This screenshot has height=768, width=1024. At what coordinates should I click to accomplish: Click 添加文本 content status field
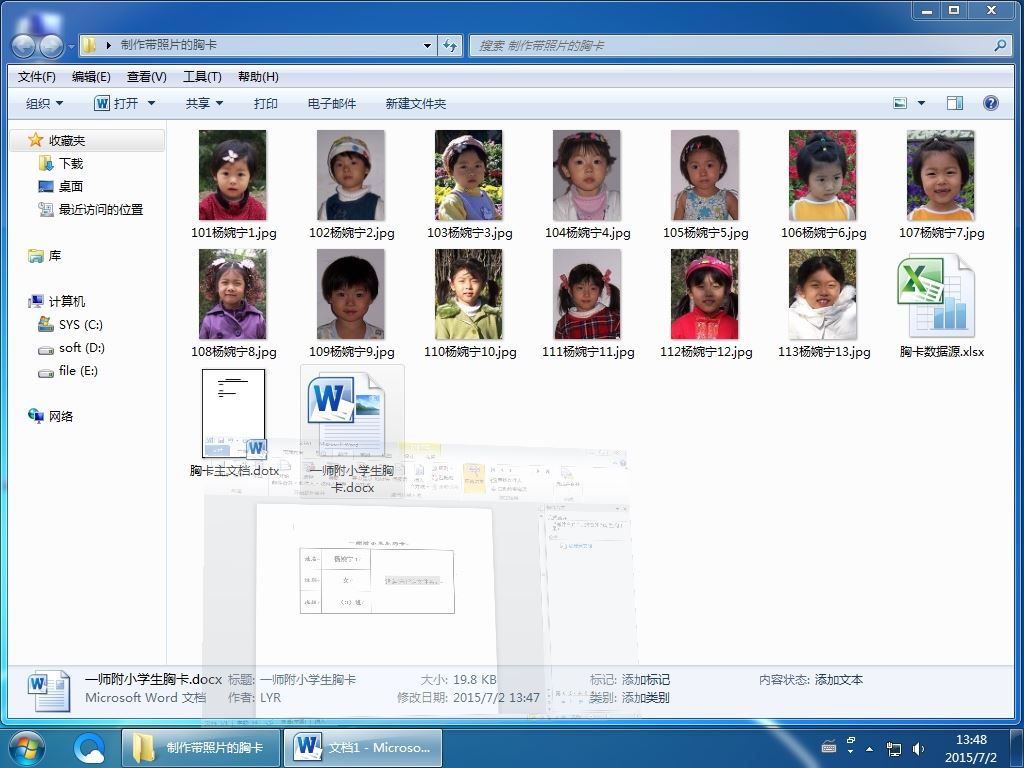click(839, 680)
